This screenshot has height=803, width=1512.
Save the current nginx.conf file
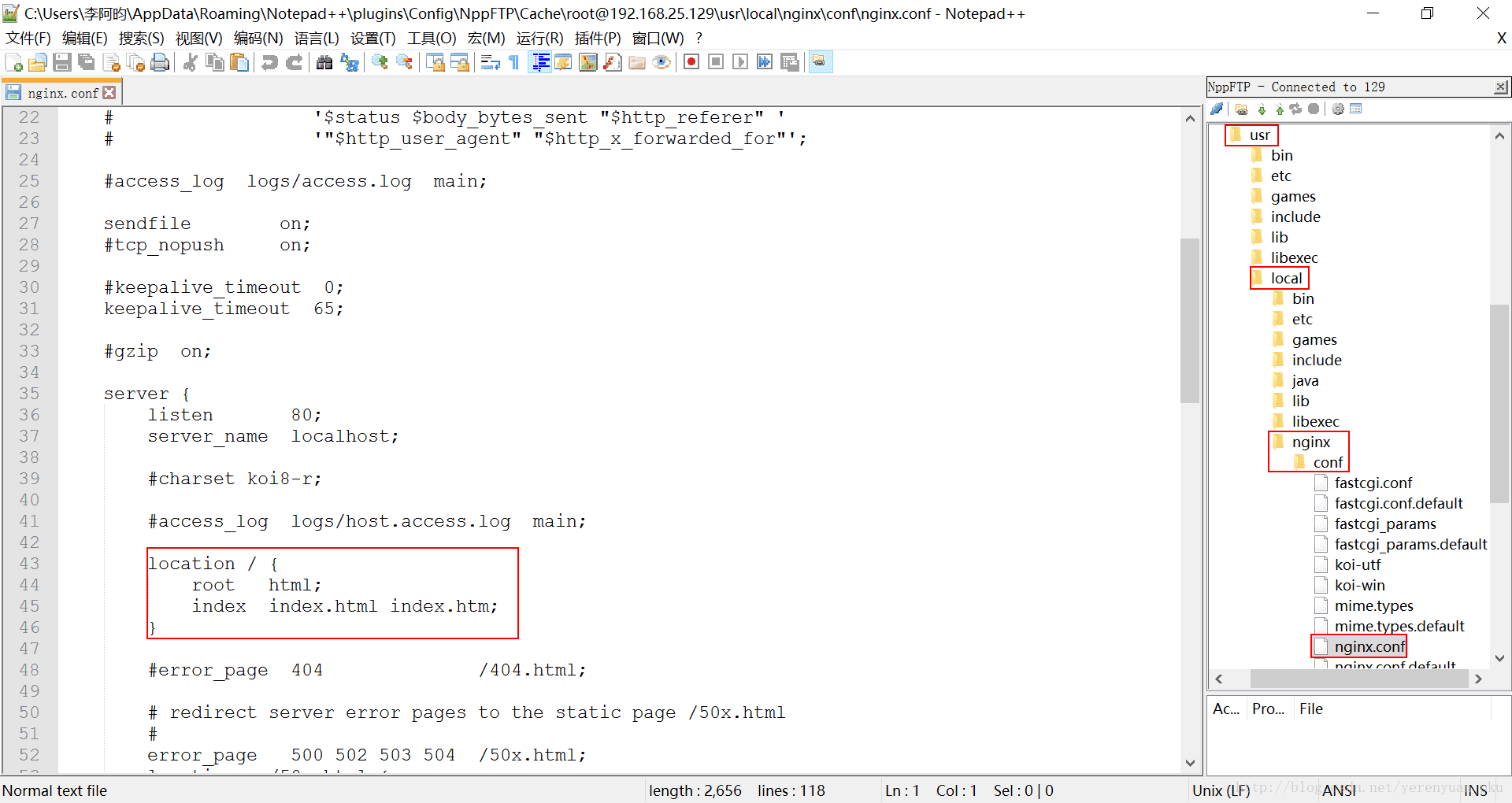click(x=62, y=62)
